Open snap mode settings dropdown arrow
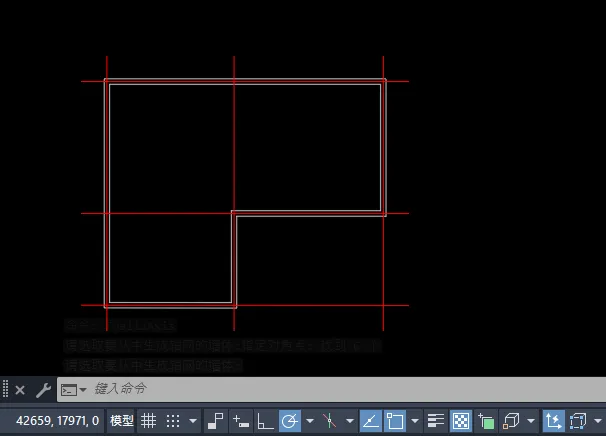606x436 pixels. (x=193, y=421)
